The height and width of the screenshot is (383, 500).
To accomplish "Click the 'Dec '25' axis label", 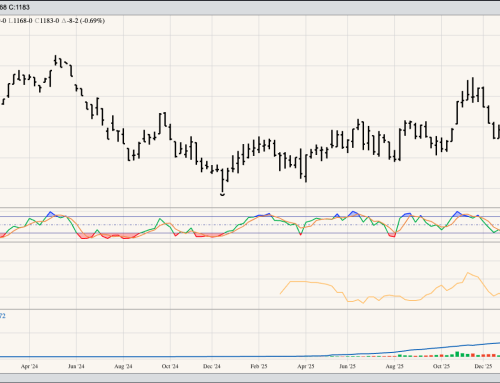I will pyautogui.click(x=483, y=366).
